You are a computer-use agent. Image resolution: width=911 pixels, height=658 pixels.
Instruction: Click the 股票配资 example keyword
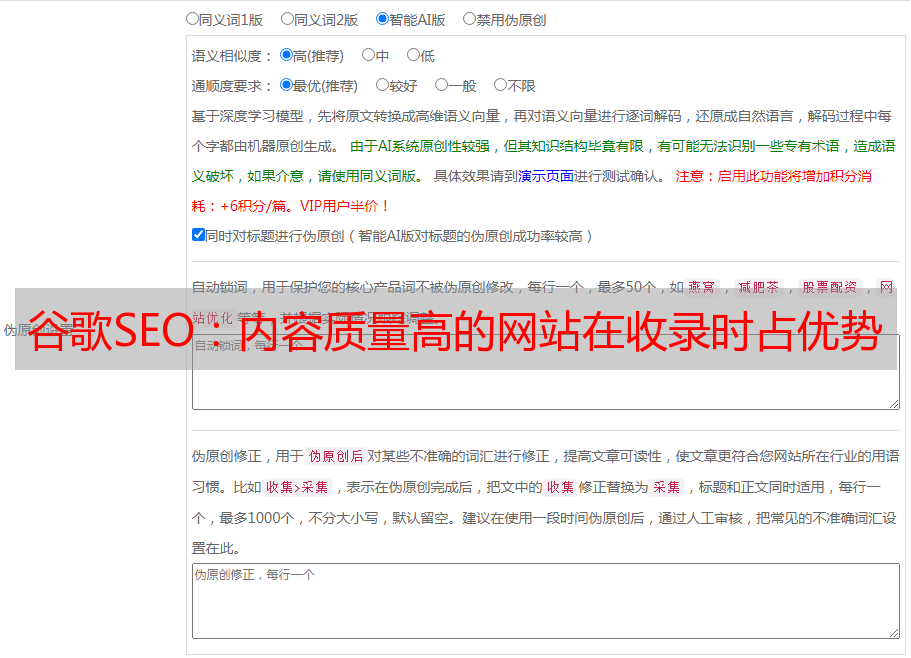point(830,287)
